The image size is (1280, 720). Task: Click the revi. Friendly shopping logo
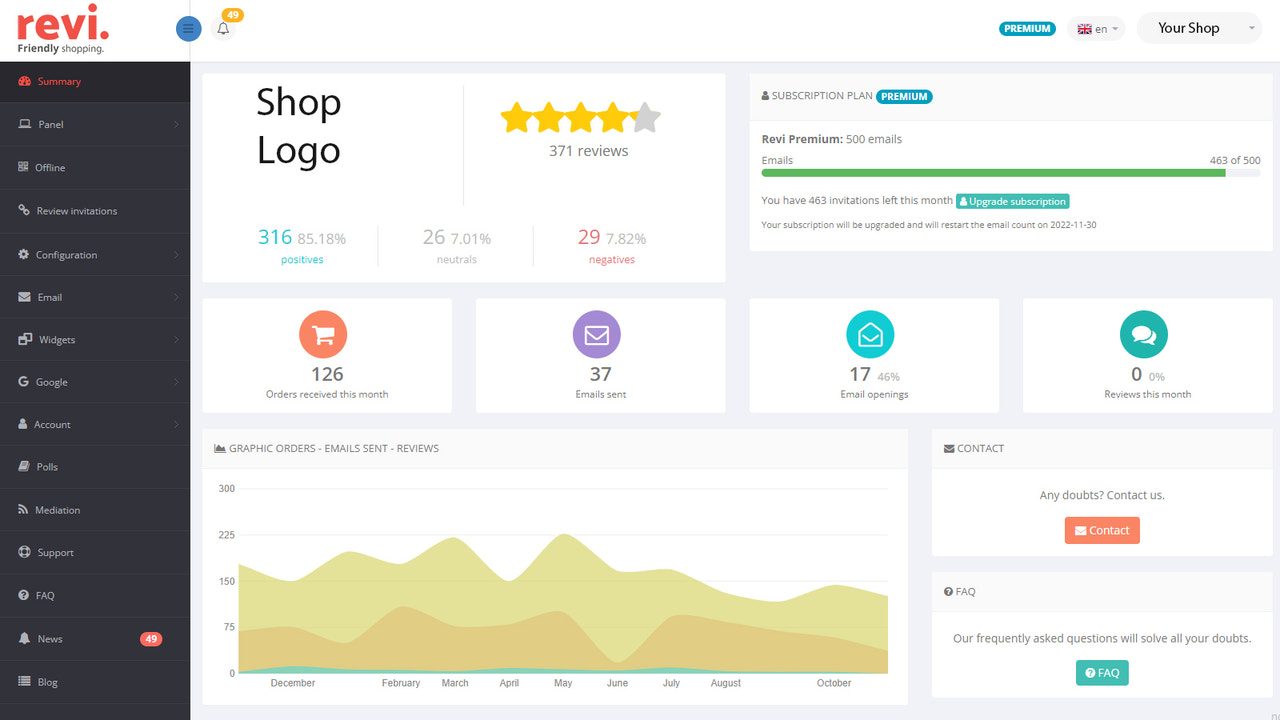(62, 29)
